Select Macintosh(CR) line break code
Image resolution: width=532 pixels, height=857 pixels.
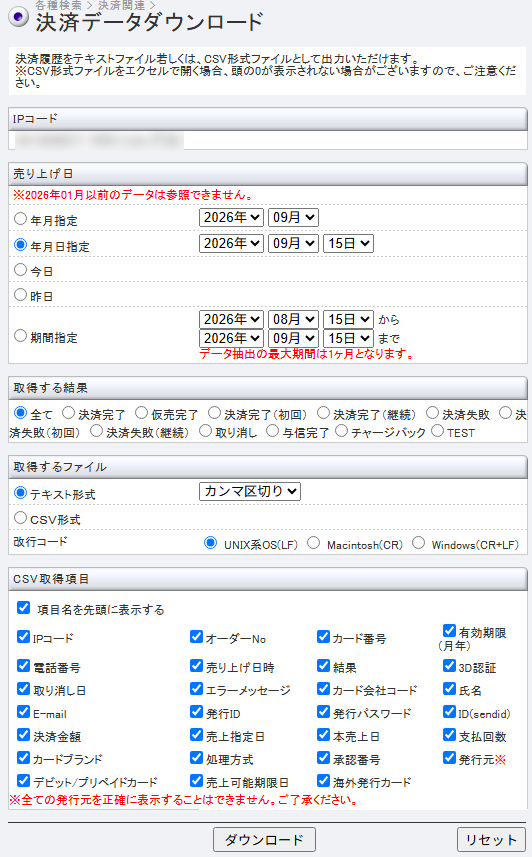pos(313,543)
